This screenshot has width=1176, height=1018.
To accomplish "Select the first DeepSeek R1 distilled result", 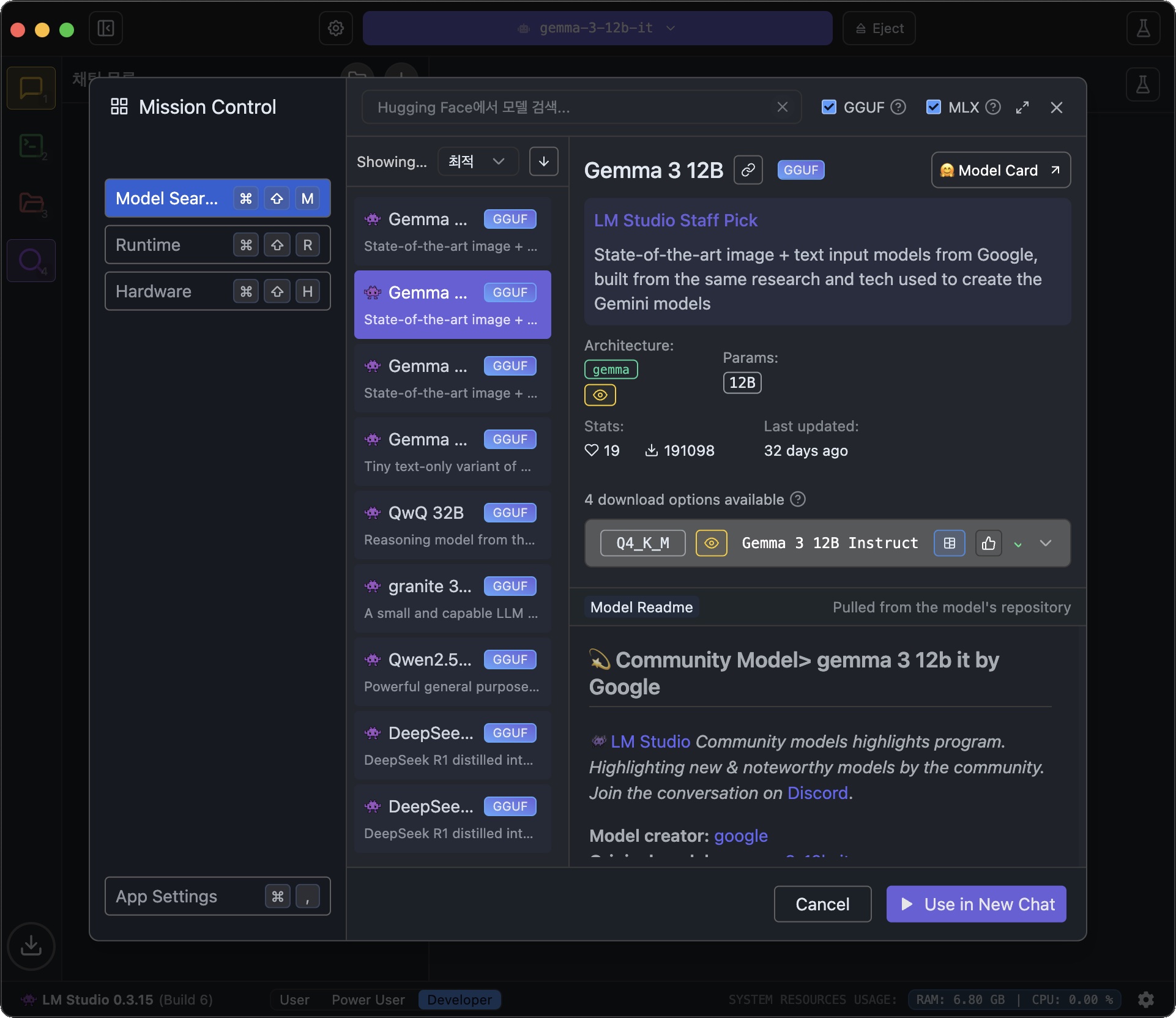I will point(453,745).
